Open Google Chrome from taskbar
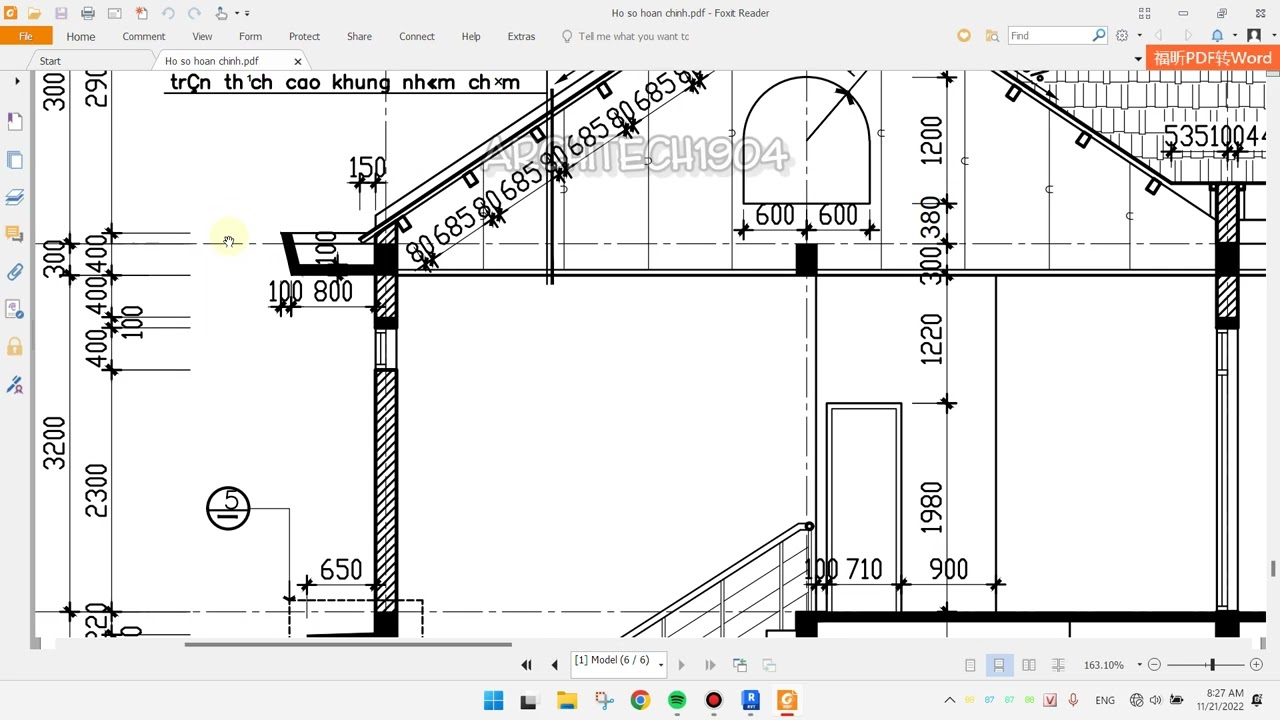 [x=640, y=700]
